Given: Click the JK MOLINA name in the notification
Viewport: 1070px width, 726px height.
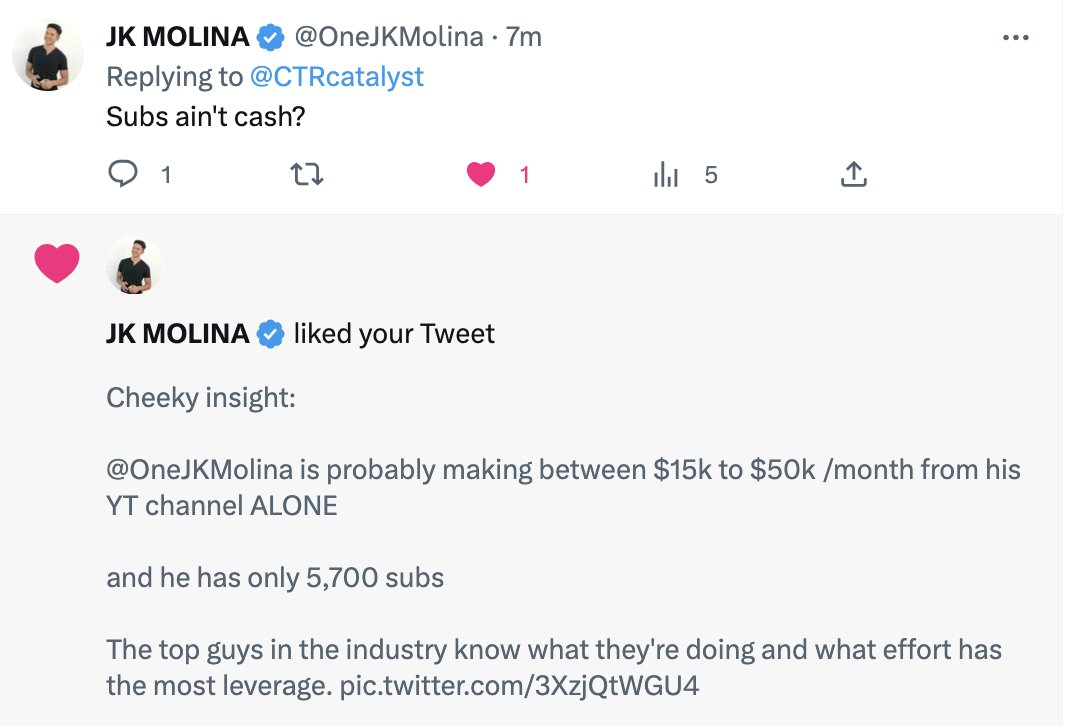Looking at the screenshot, I should [177, 333].
